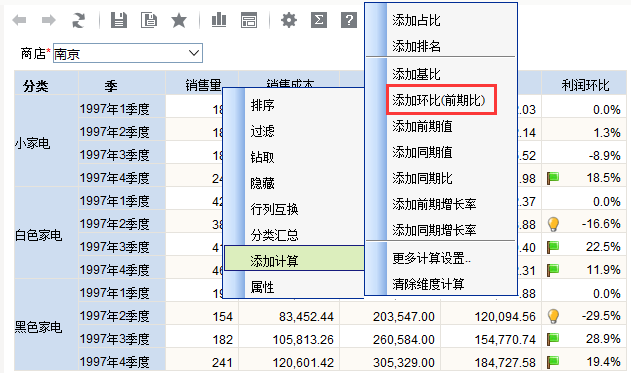
Task: Click the forward arrow toolbar icon
Action: pos(49,20)
